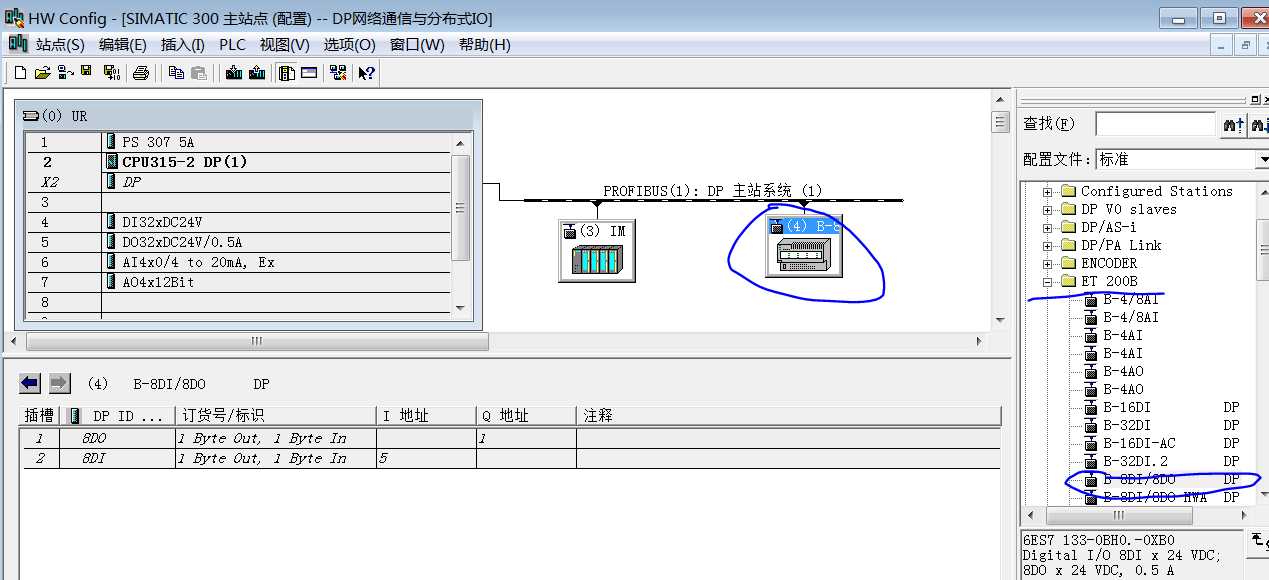
Task: Click the Open folder toolbar icon
Action: tap(42, 73)
